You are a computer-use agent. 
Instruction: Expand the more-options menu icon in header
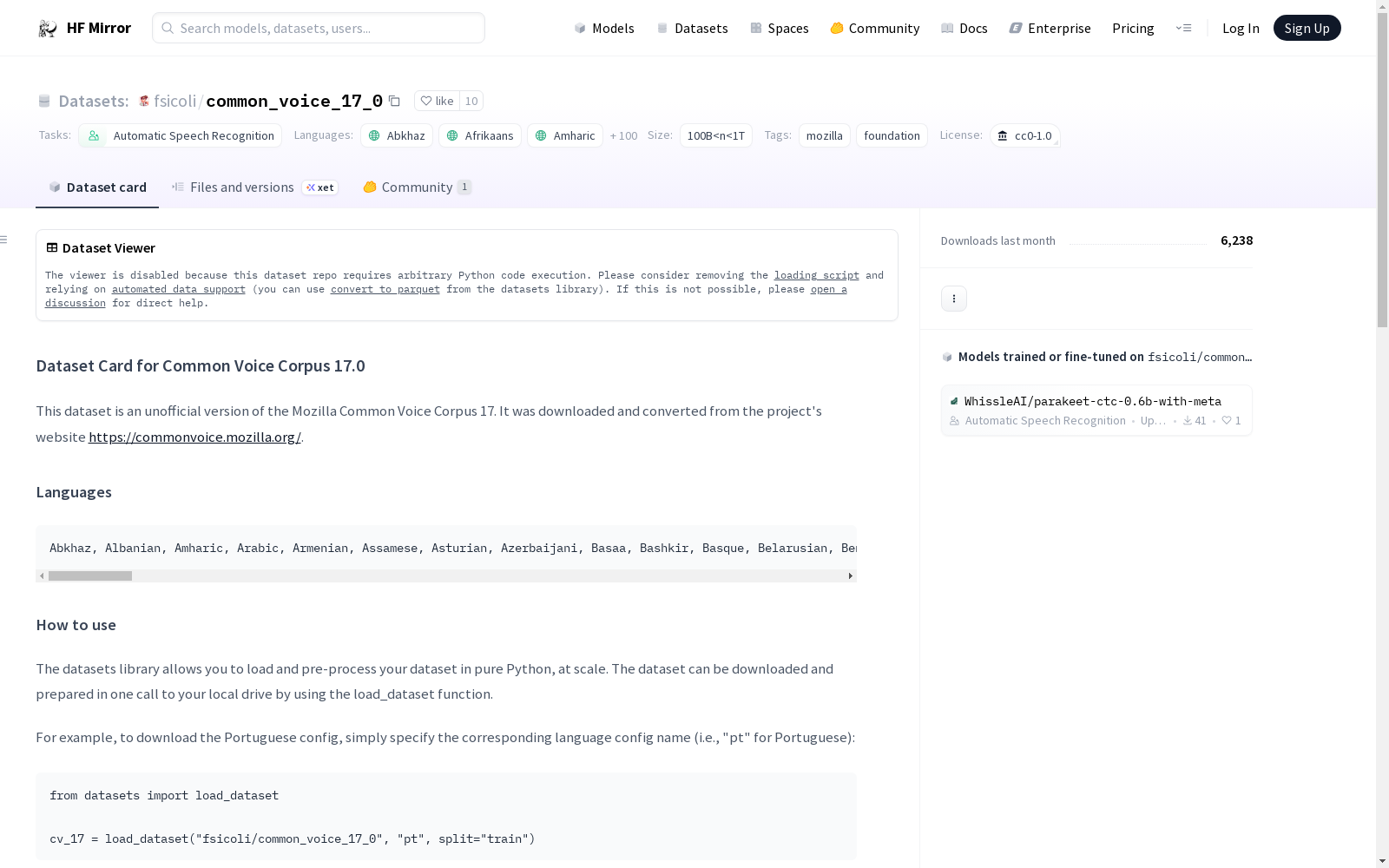(1183, 29)
